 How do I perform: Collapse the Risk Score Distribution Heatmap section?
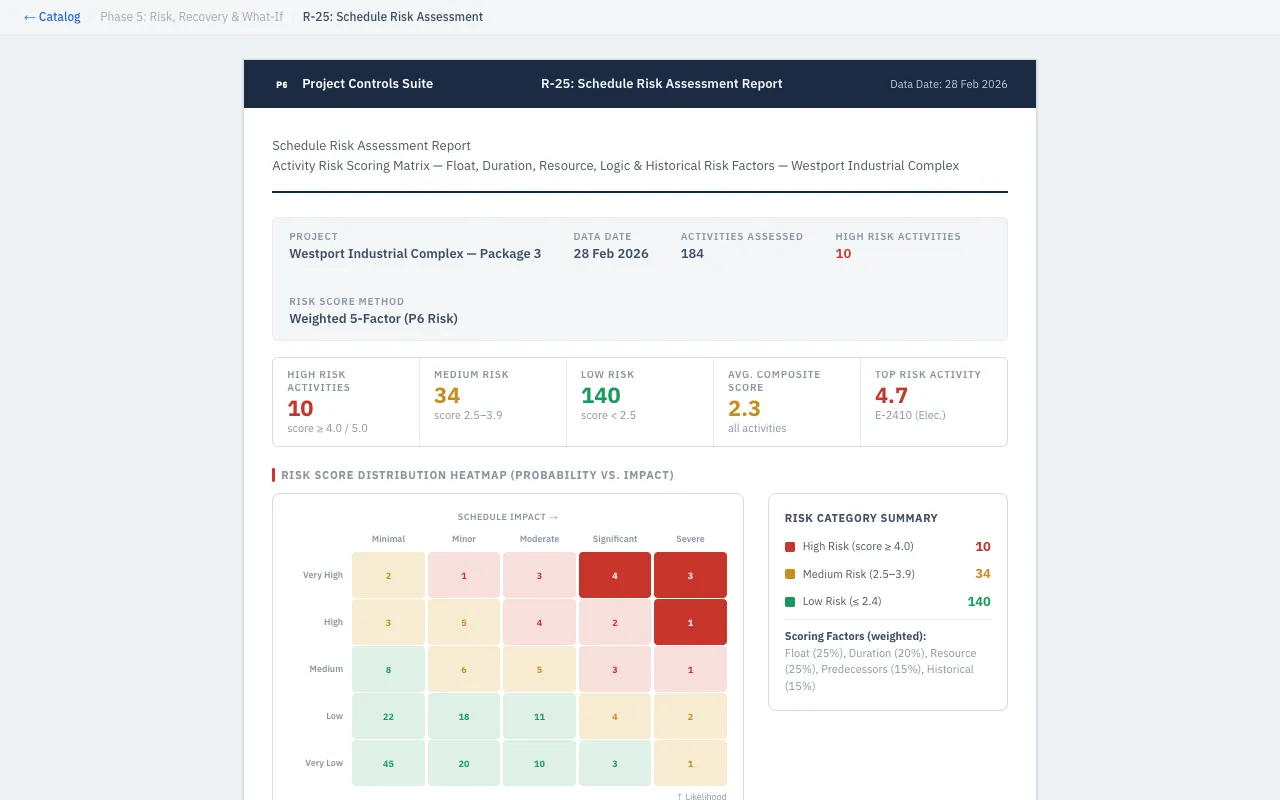(x=477, y=475)
